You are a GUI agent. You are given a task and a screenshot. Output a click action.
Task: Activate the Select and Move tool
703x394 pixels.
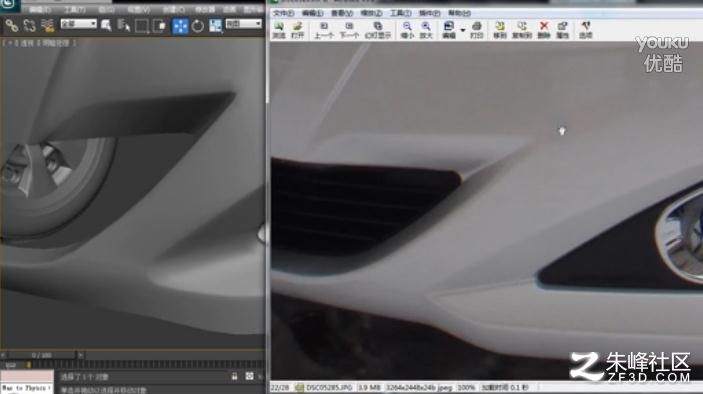pos(180,26)
